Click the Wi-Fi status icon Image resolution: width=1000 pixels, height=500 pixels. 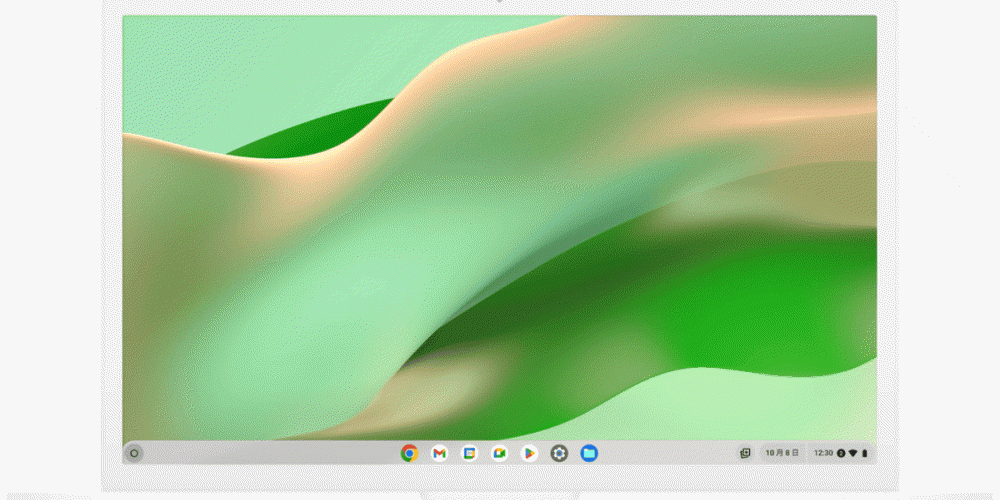point(853,453)
